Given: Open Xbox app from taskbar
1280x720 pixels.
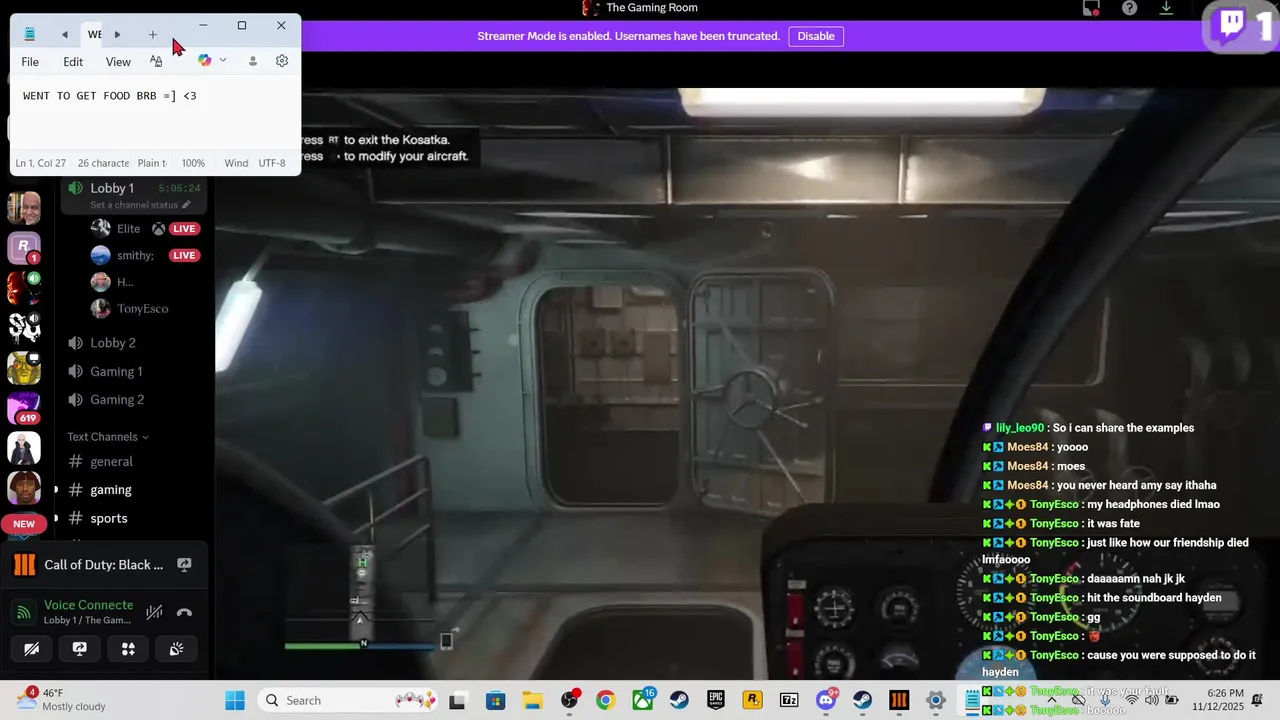Looking at the screenshot, I should click(x=642, y=700).
